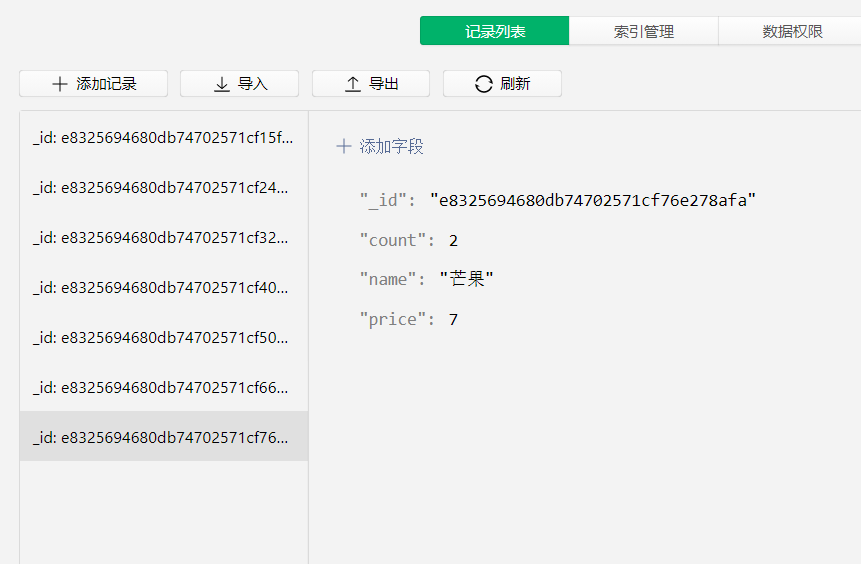This screenshot has width=861, height=564.
Task: Click the "name" field key
Action: [388, 280]
